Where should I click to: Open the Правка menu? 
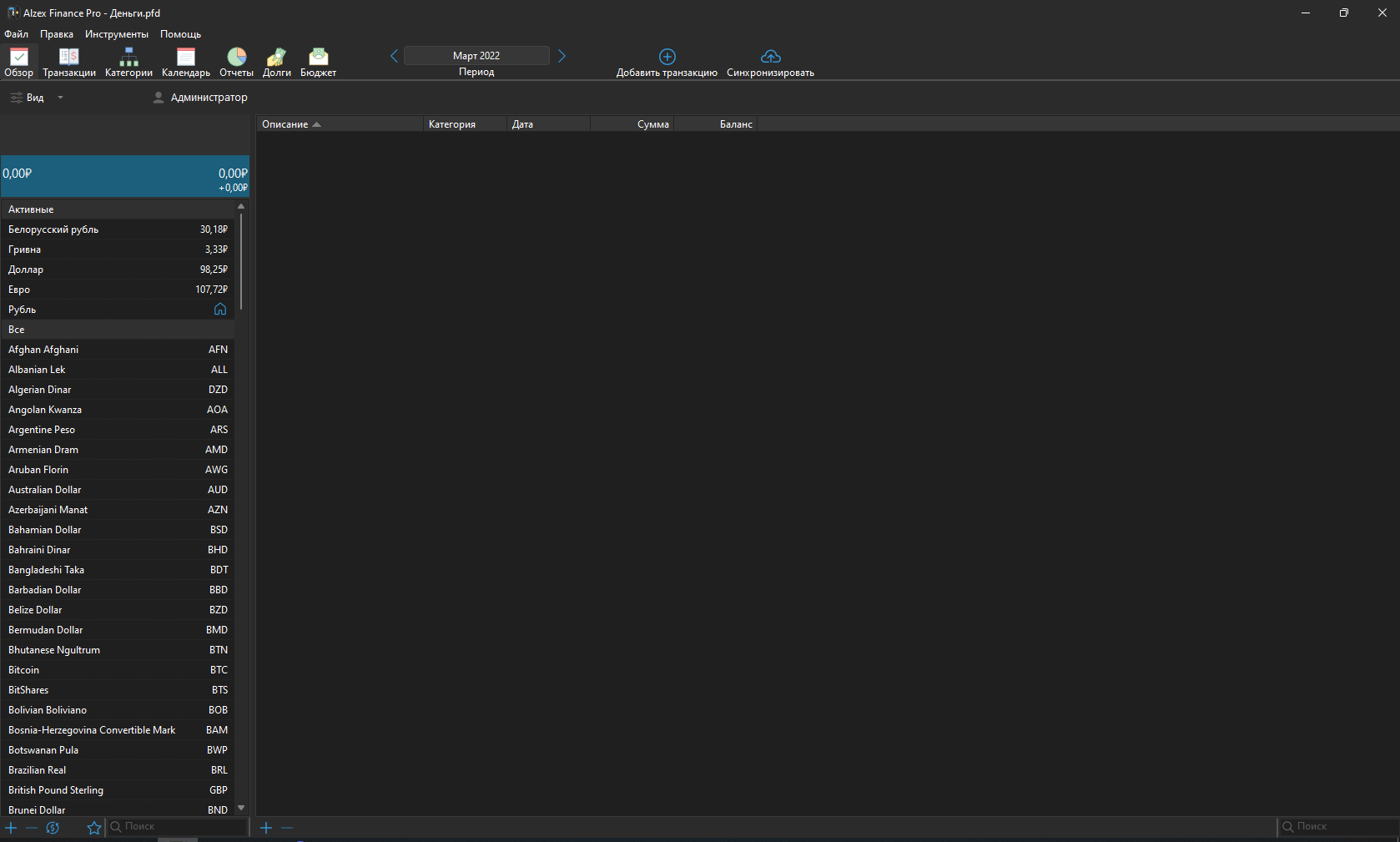click(x=57, y=34)
